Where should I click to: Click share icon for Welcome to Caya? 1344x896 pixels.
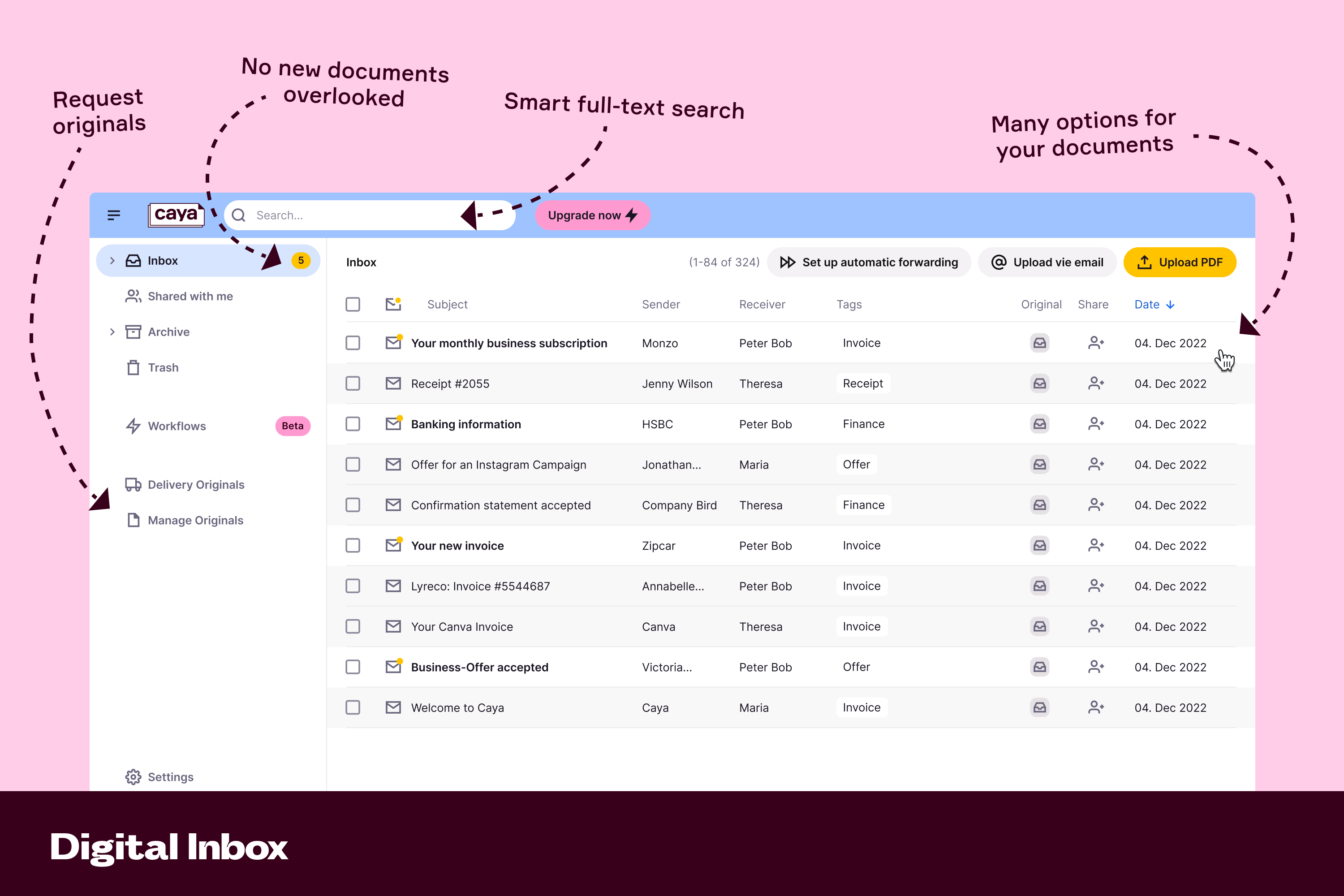point(1095,707)
